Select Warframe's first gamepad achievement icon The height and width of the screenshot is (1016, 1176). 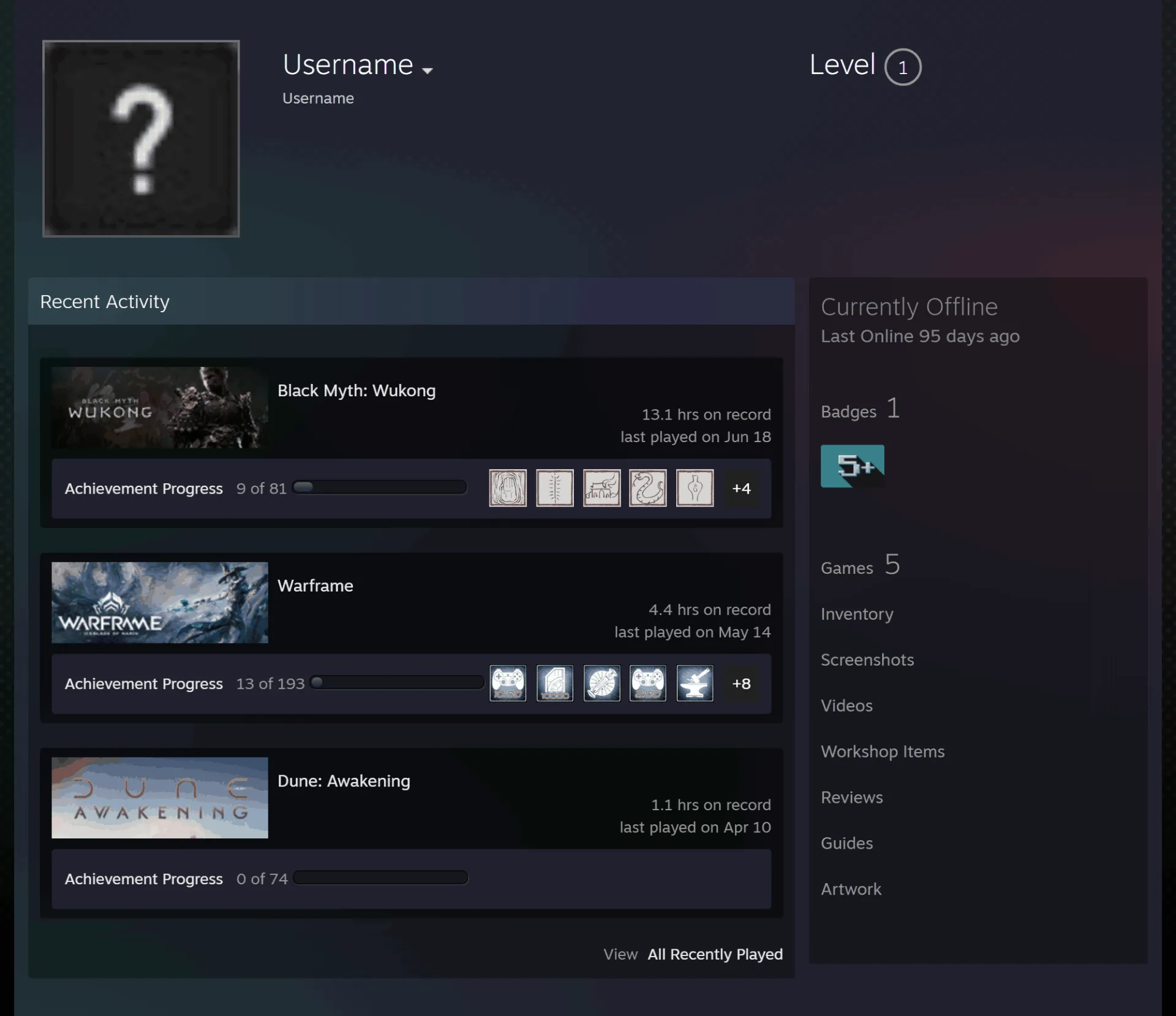(x=508, y=683)
